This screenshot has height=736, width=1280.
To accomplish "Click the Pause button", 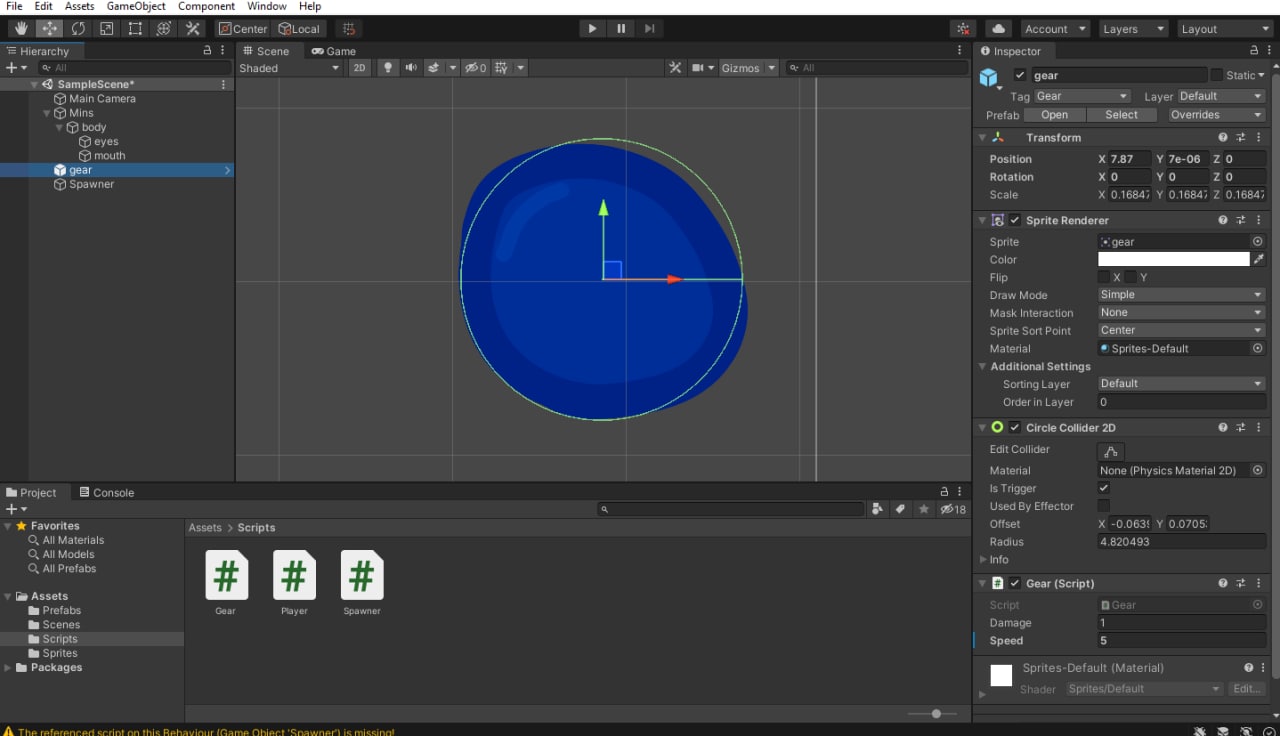I will click(621, 29).
